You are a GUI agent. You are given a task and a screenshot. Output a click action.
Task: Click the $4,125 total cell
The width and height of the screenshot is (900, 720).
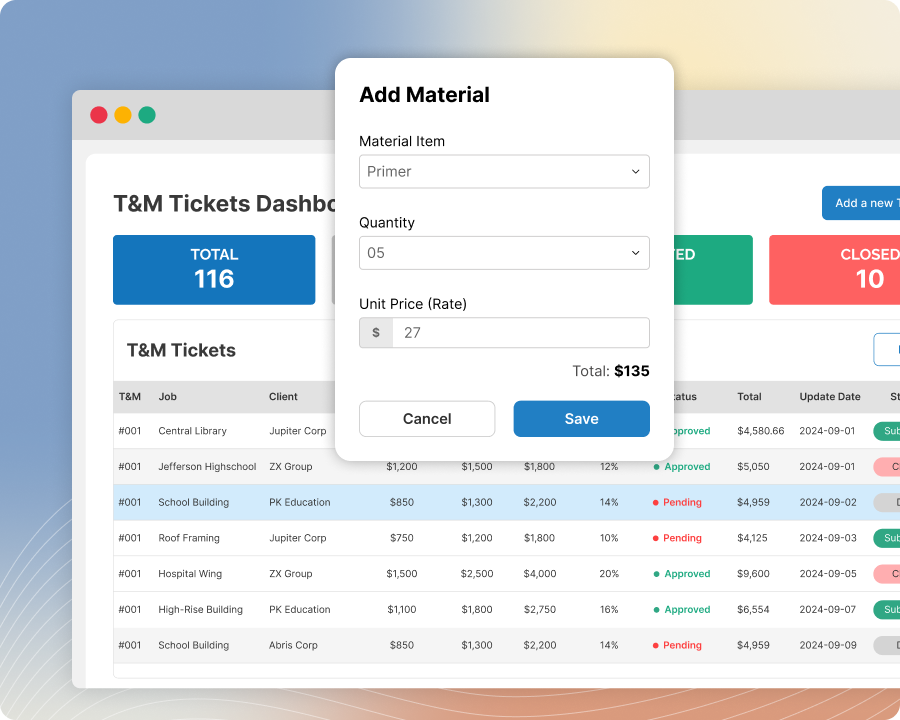752,538
